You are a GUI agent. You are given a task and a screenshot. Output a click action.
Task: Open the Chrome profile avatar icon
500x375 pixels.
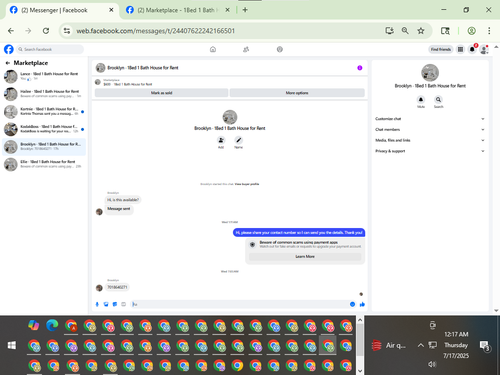point(471,31)
